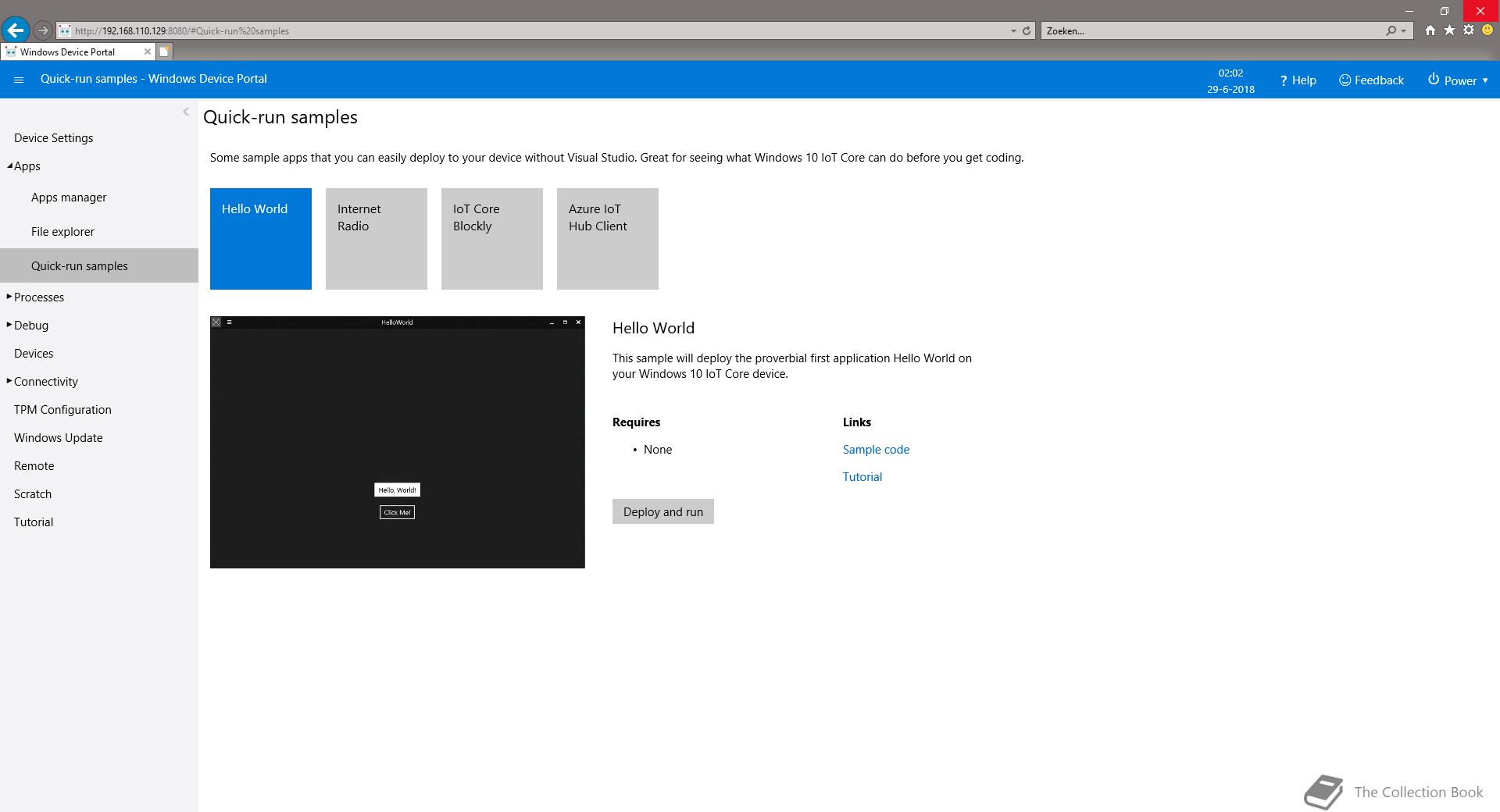1500x812 pixels.
Task: Click the Hello World preview screenshot
Action: 398,442
